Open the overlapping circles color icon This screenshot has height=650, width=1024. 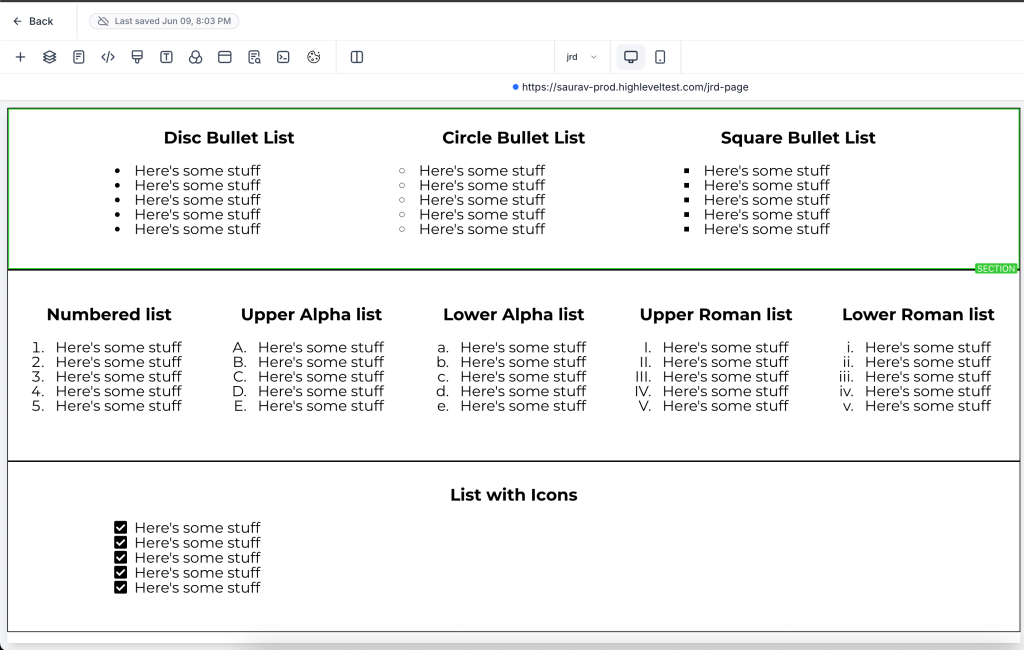195,57
